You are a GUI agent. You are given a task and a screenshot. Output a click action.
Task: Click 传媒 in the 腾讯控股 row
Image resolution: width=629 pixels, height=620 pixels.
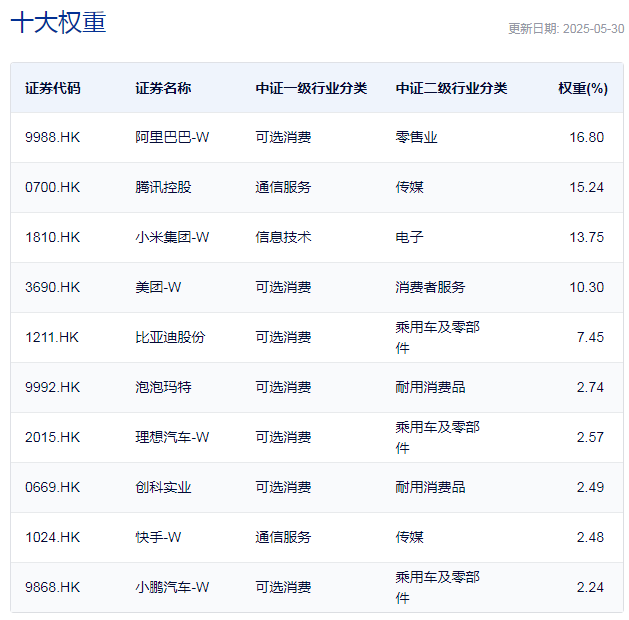click(x=410, y=187)
